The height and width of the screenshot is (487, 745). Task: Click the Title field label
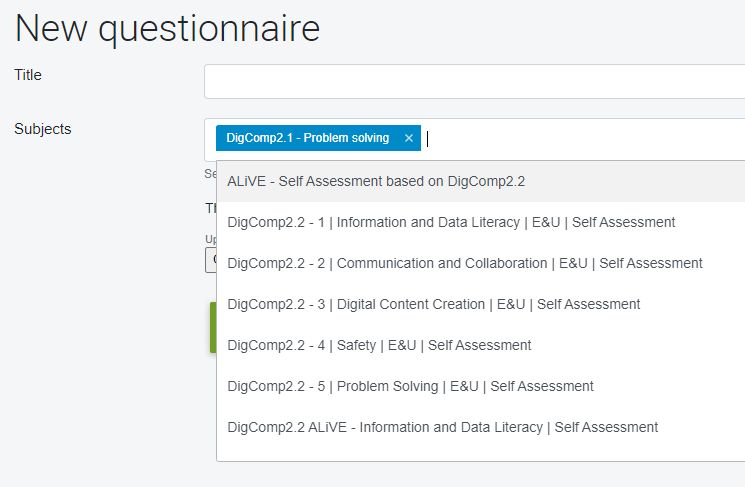(x=28, y=75)
